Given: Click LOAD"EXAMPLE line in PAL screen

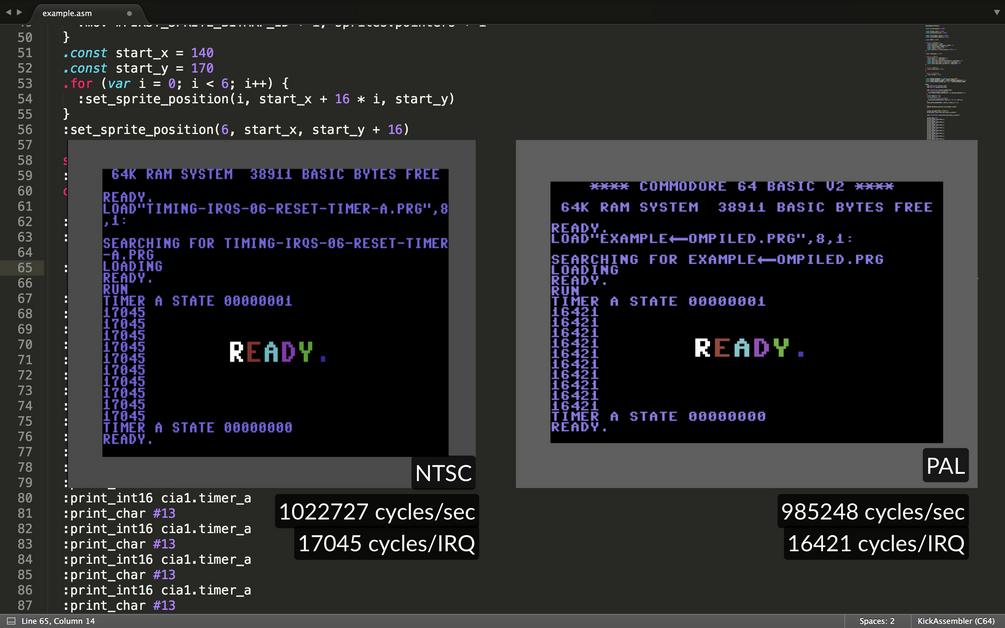Looking at the screenshot, I should pos(702,238).
